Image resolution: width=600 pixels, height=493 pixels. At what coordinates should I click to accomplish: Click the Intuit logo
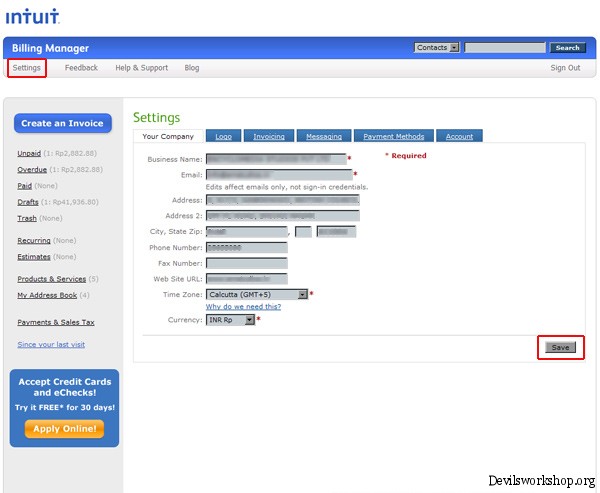click(33, 16)
